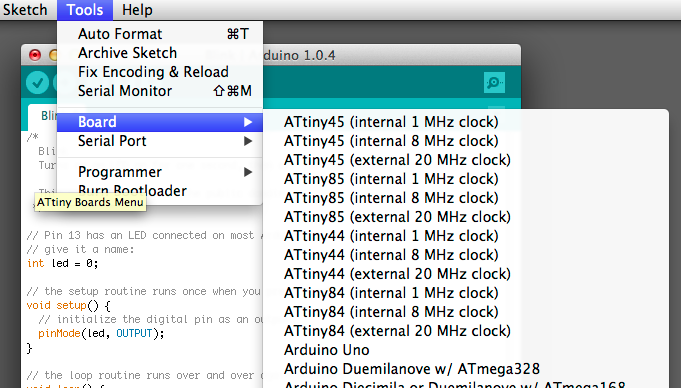Screen dimensions: 681x388
Task: Select ATtiny45 (internal 8 MHz clock) board
Action: click(x=466, y=141)
